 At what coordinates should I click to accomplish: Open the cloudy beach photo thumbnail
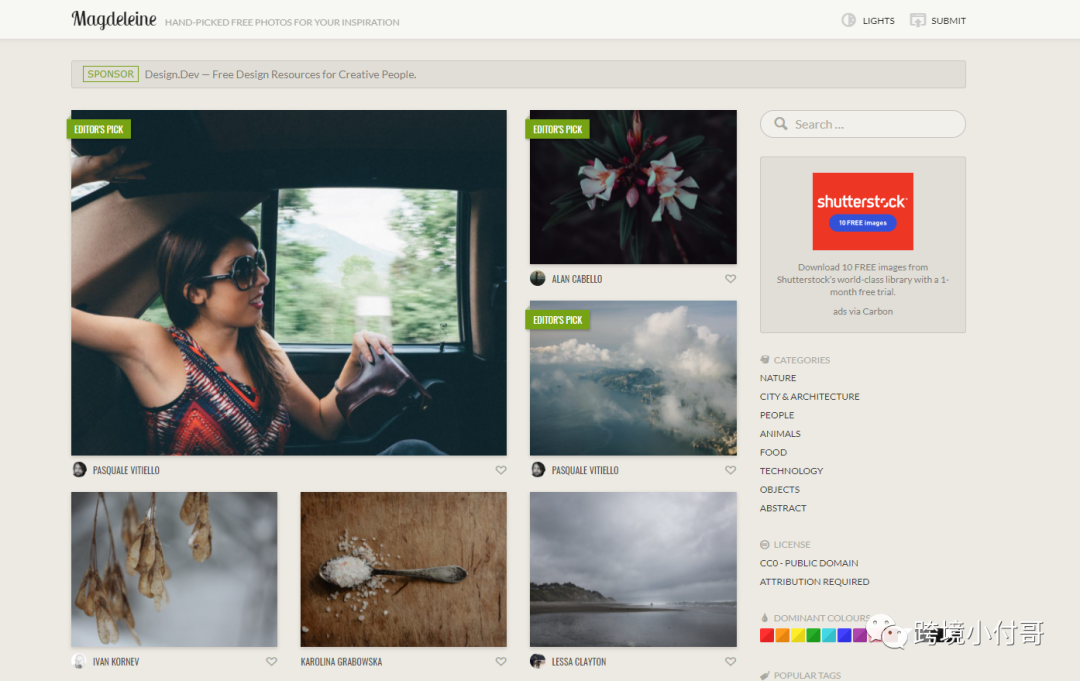click(633, 569)
